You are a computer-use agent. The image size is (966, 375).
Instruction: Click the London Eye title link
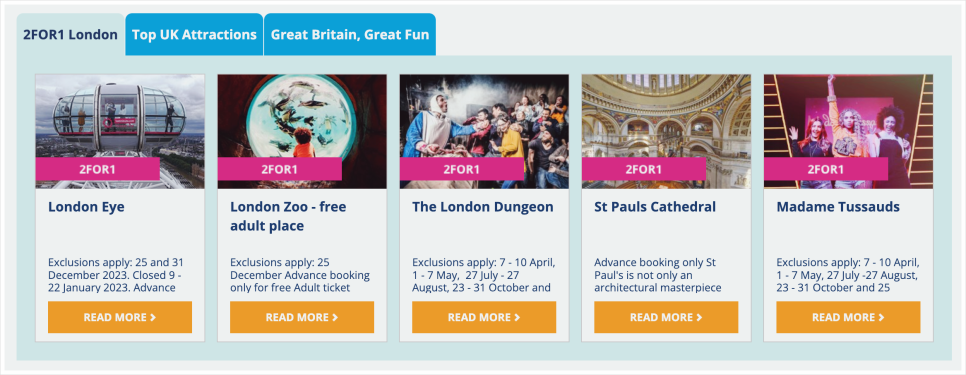[86, 207]
